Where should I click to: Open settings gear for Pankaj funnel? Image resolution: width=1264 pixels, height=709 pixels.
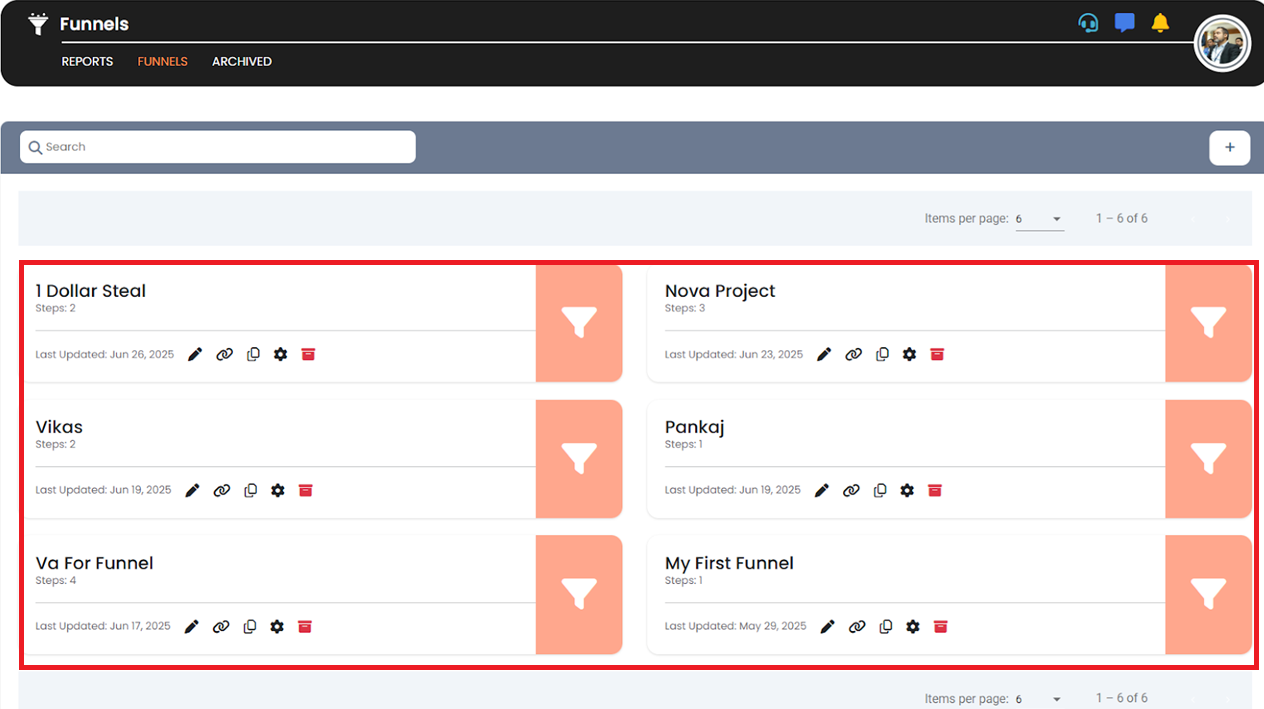pos(907,490)
